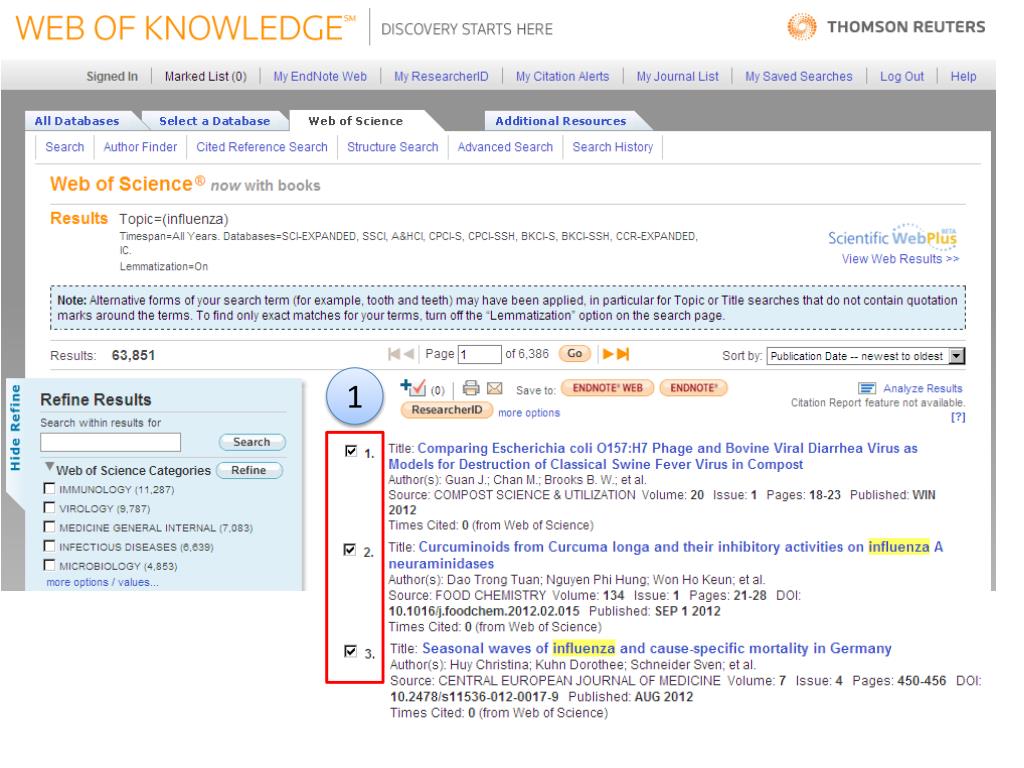Check the VIROLOGY category box
The image size is (1024, 768).
[49, 507]
